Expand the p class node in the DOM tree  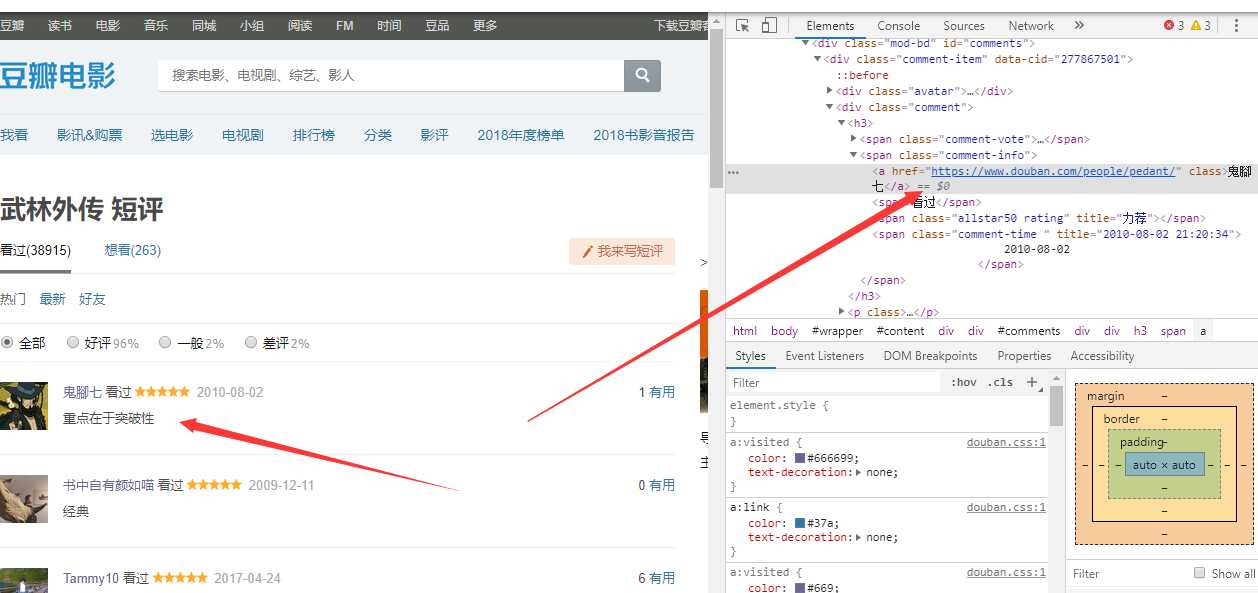click(x=841, y=312)
